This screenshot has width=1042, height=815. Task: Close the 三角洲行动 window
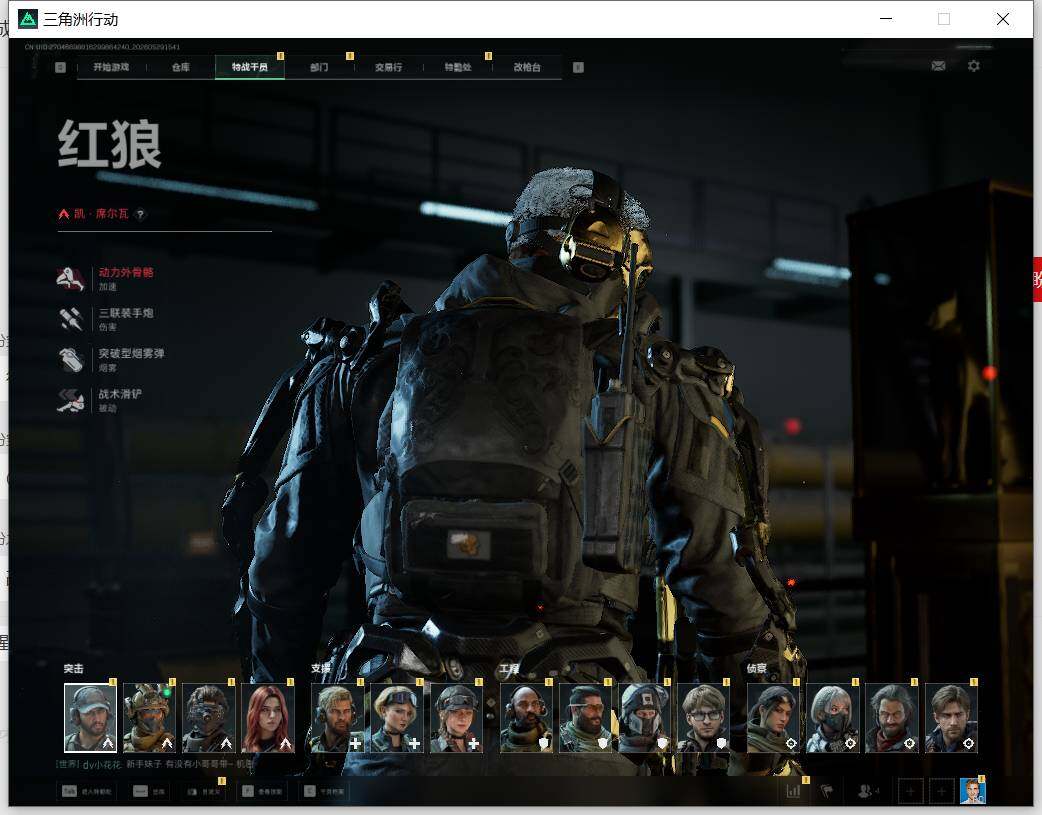coord(1003,19)
